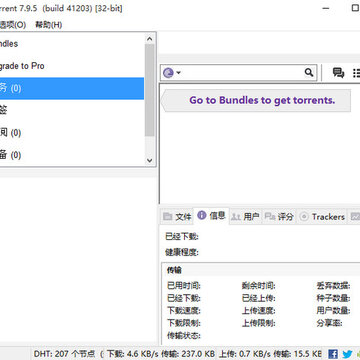This screenshot has width=360, height=360.
Task: Click the 剩余时间: label
Action: coord(259,286)
